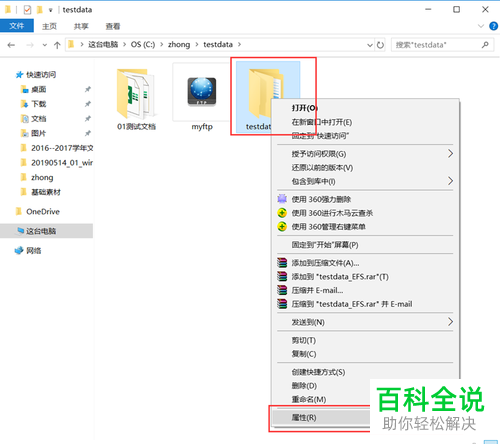Viewport: 500px width, 444px height.
Task: Click testdata in the address breadcrumb
Action: point(218,45)
